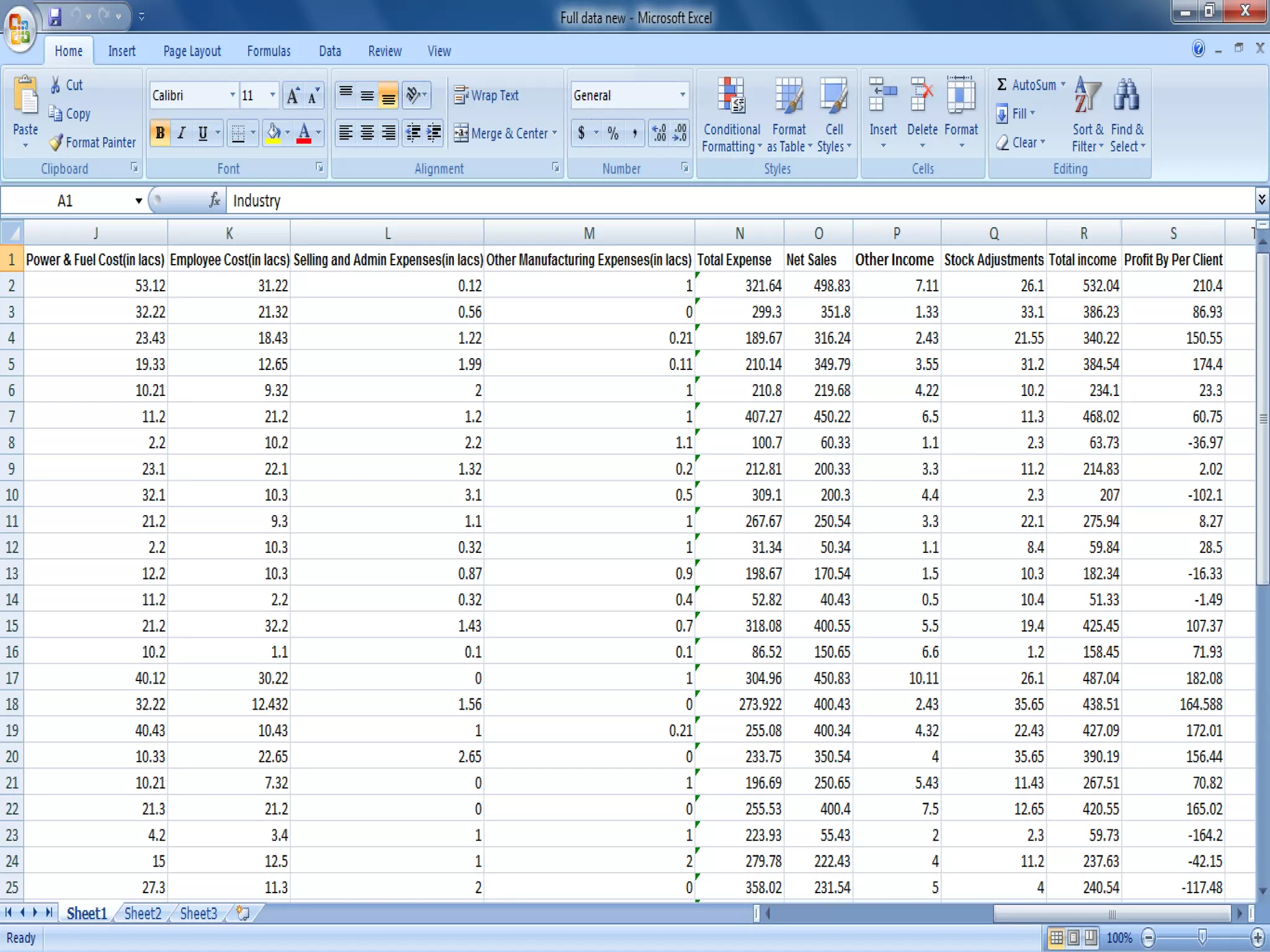Click the Format Painter brush icon
Image resolution: width=1270 pixels, height=952 pixels.
(x=56, y=143)
